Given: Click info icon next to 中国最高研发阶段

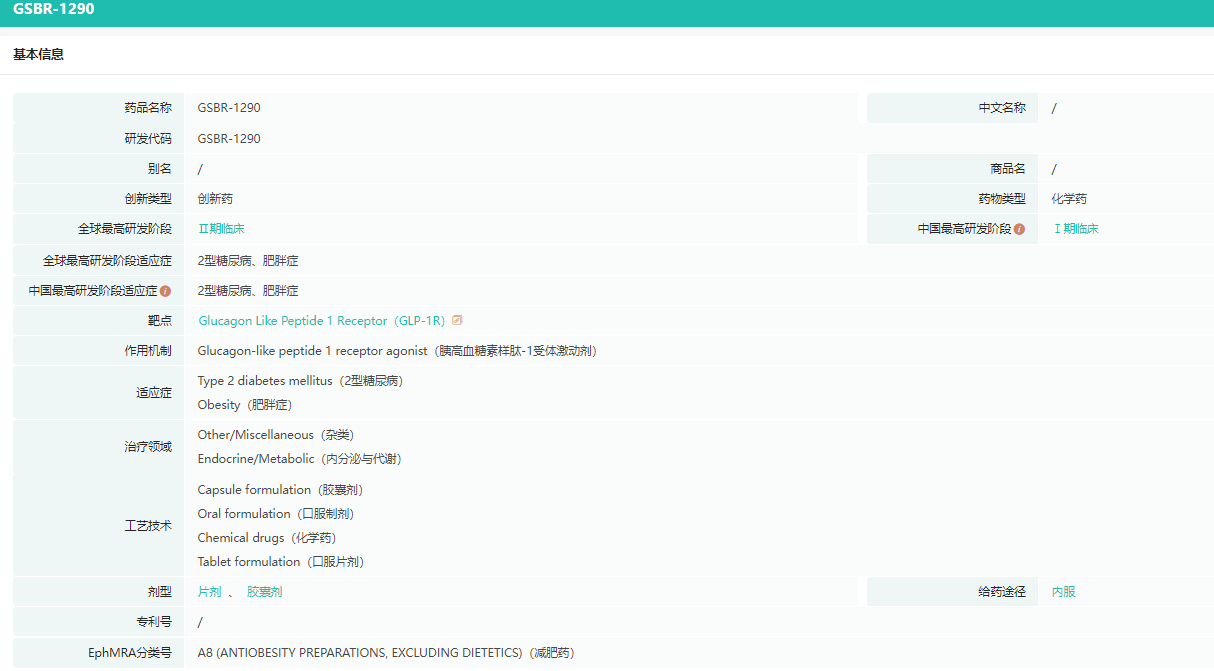Looking at the screenshot, I should pos(1019,229).
